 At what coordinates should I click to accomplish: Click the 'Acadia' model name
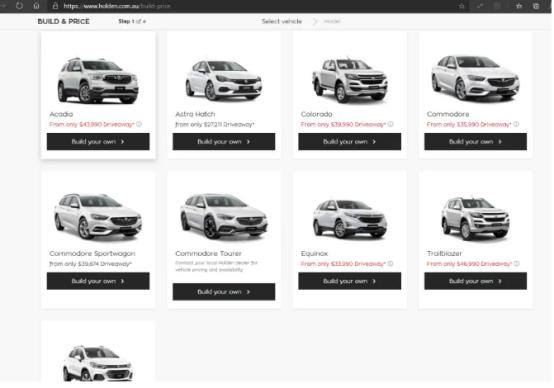click(61, 114)
